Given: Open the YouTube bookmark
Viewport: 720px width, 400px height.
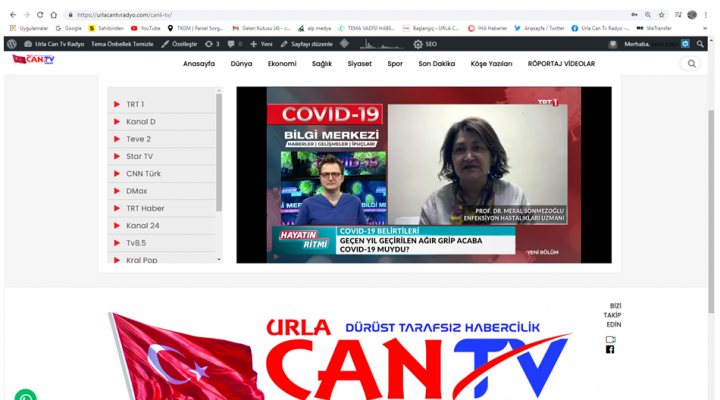Looking at the screenshot, I should click(145, 28).
